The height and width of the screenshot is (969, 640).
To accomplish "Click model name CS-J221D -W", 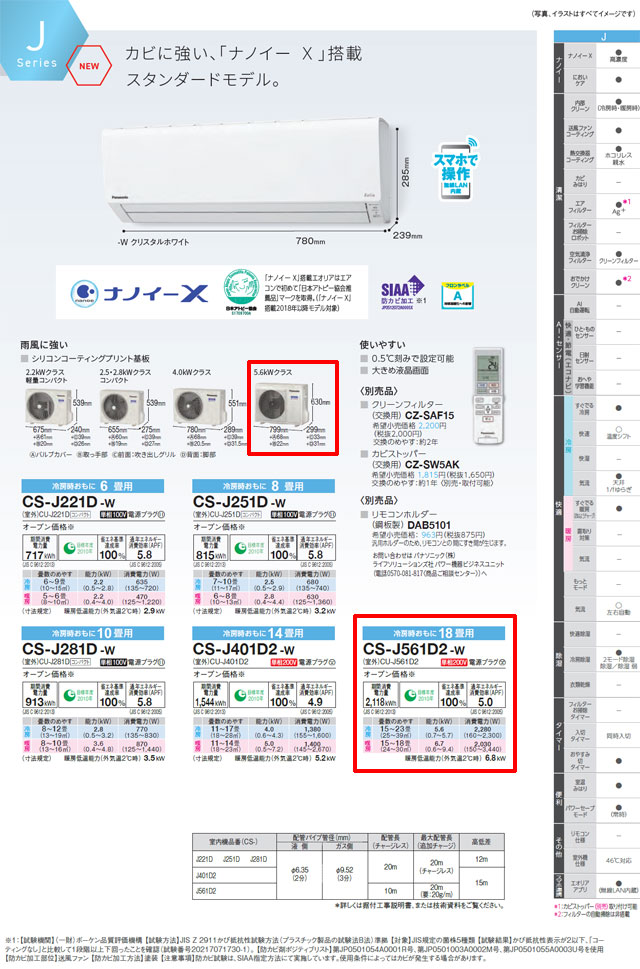I will (x=69, y=502).
